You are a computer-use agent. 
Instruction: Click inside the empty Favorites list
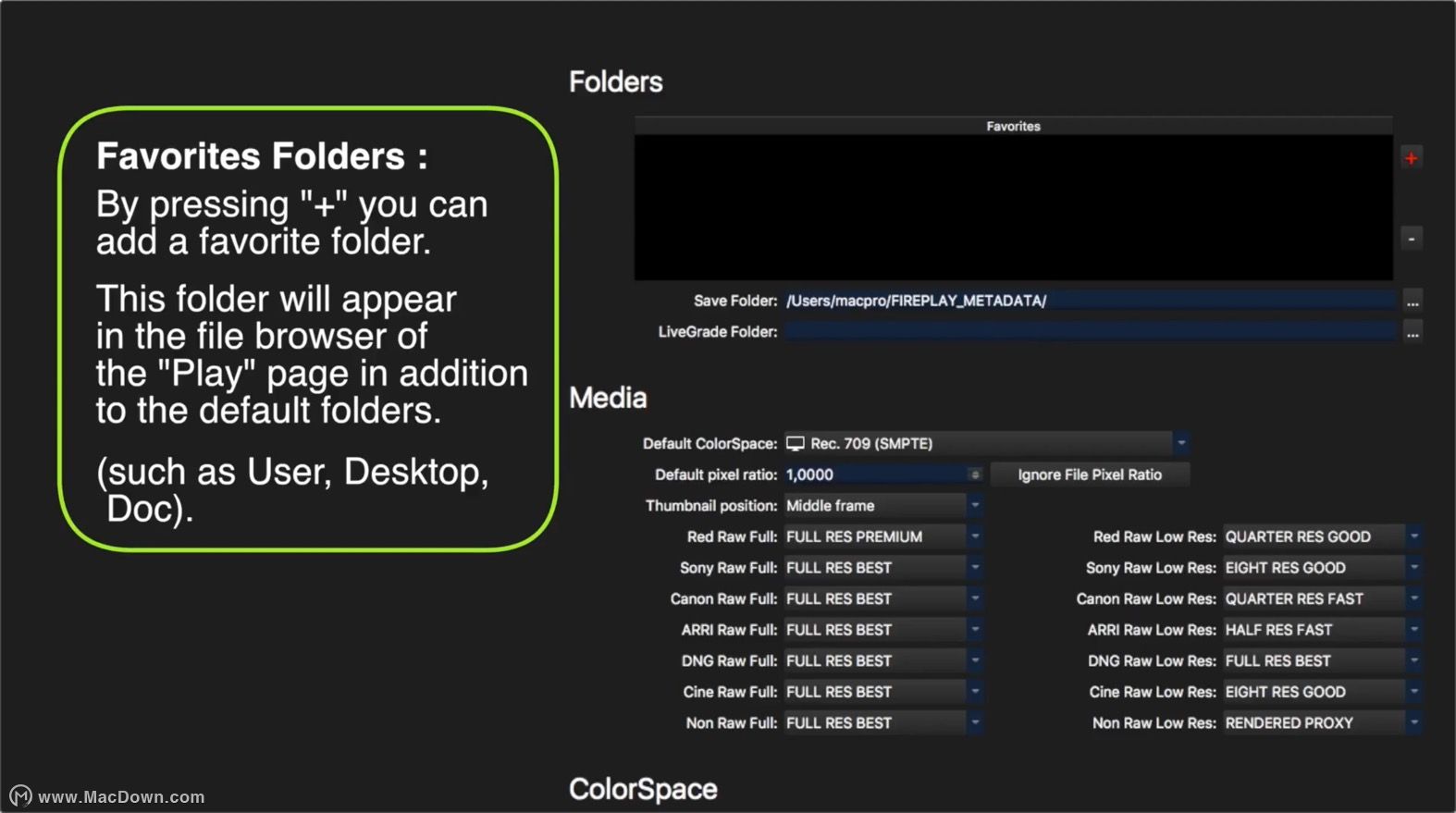click(x=1013, y=207)
